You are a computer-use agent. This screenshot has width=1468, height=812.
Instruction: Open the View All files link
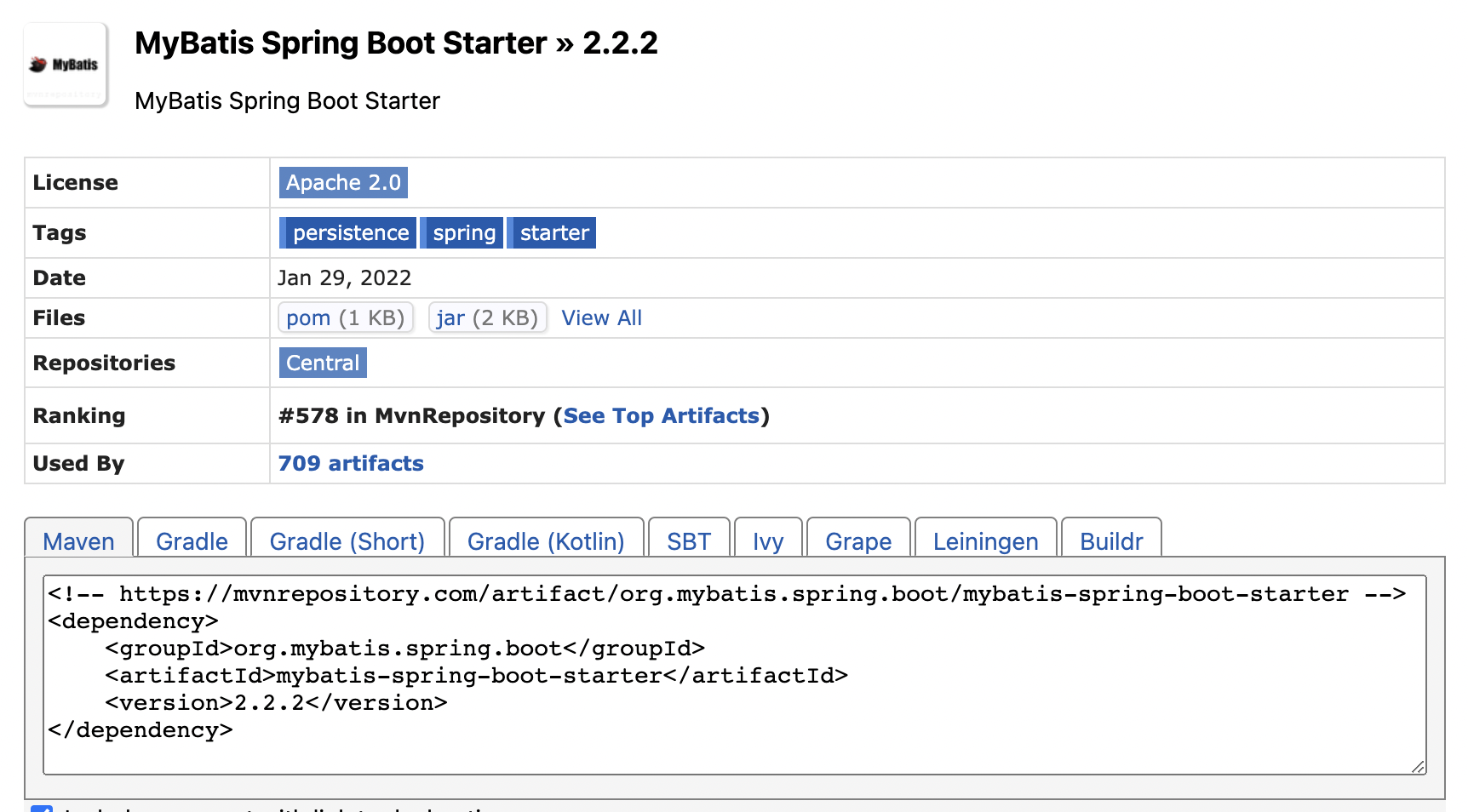coord(601,318)
